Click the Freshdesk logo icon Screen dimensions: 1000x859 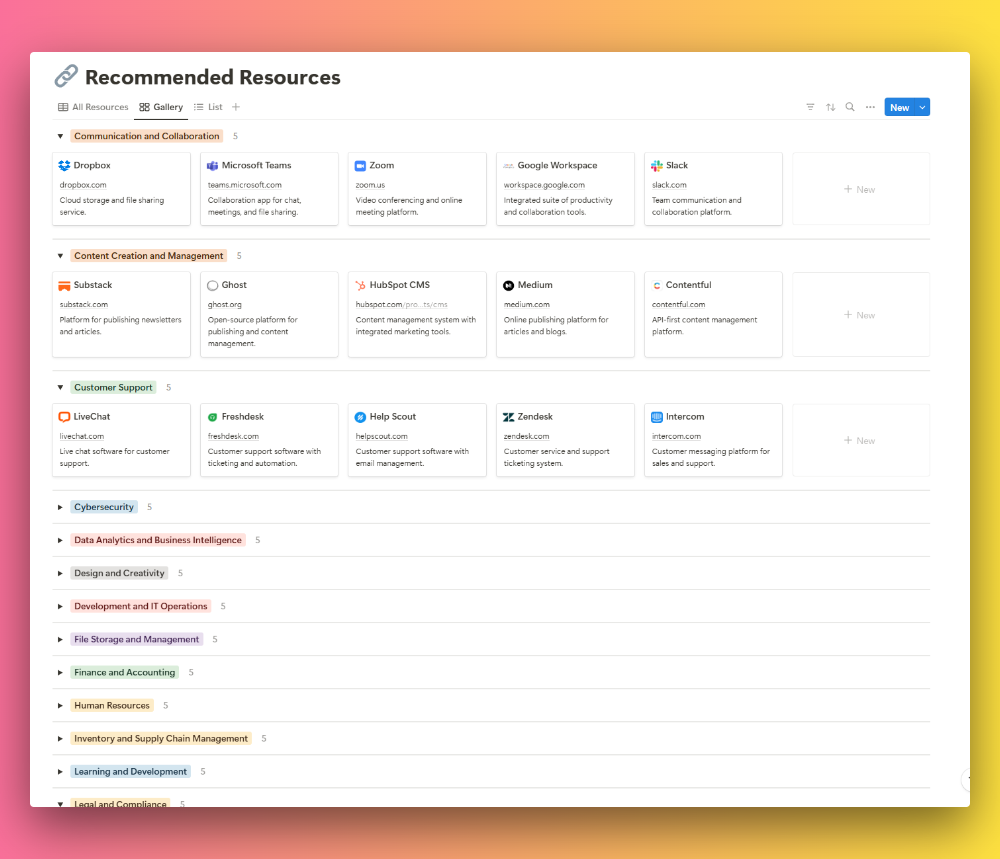(212, 417)
